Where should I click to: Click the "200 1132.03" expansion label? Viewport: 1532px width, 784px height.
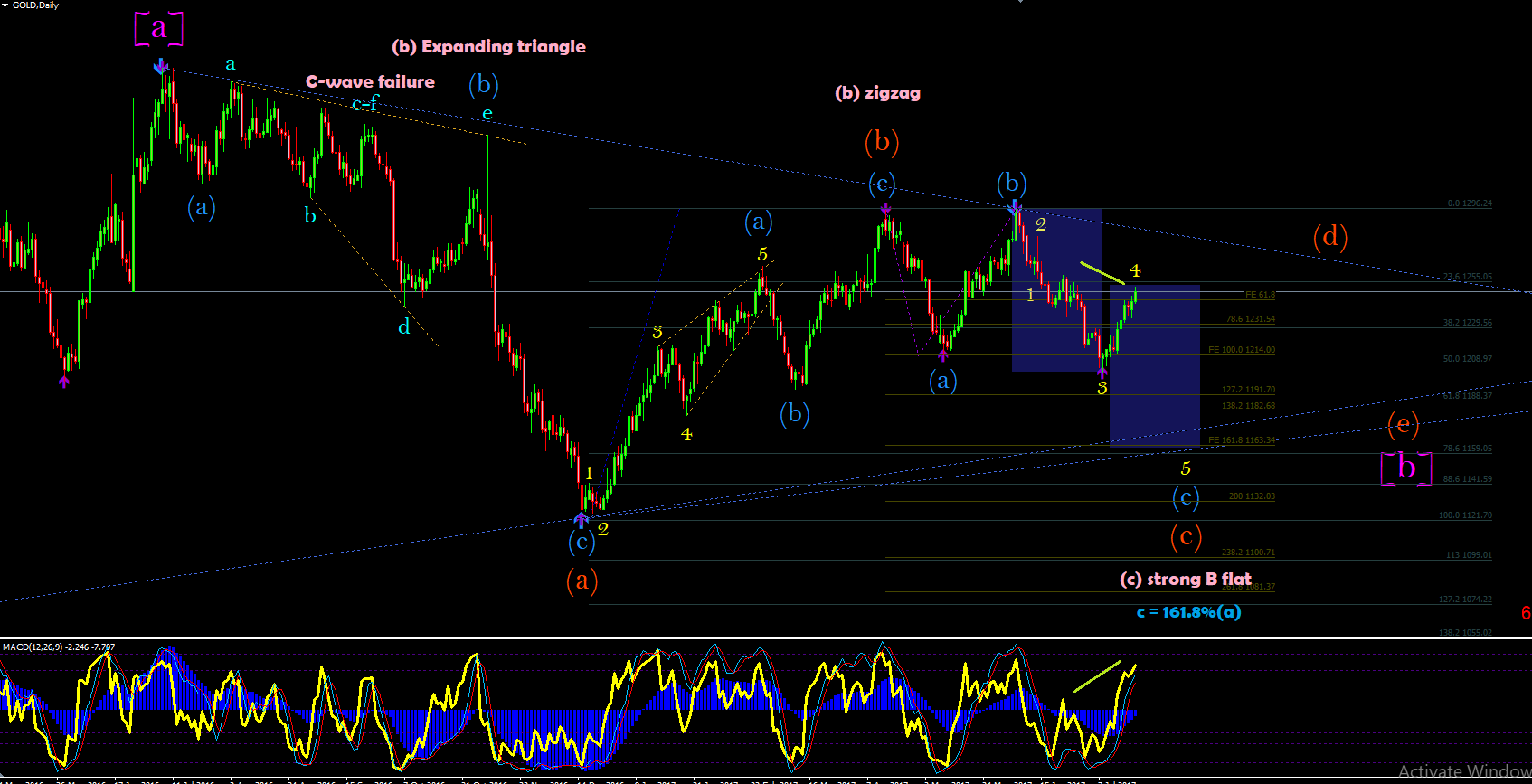point(1252,496)
